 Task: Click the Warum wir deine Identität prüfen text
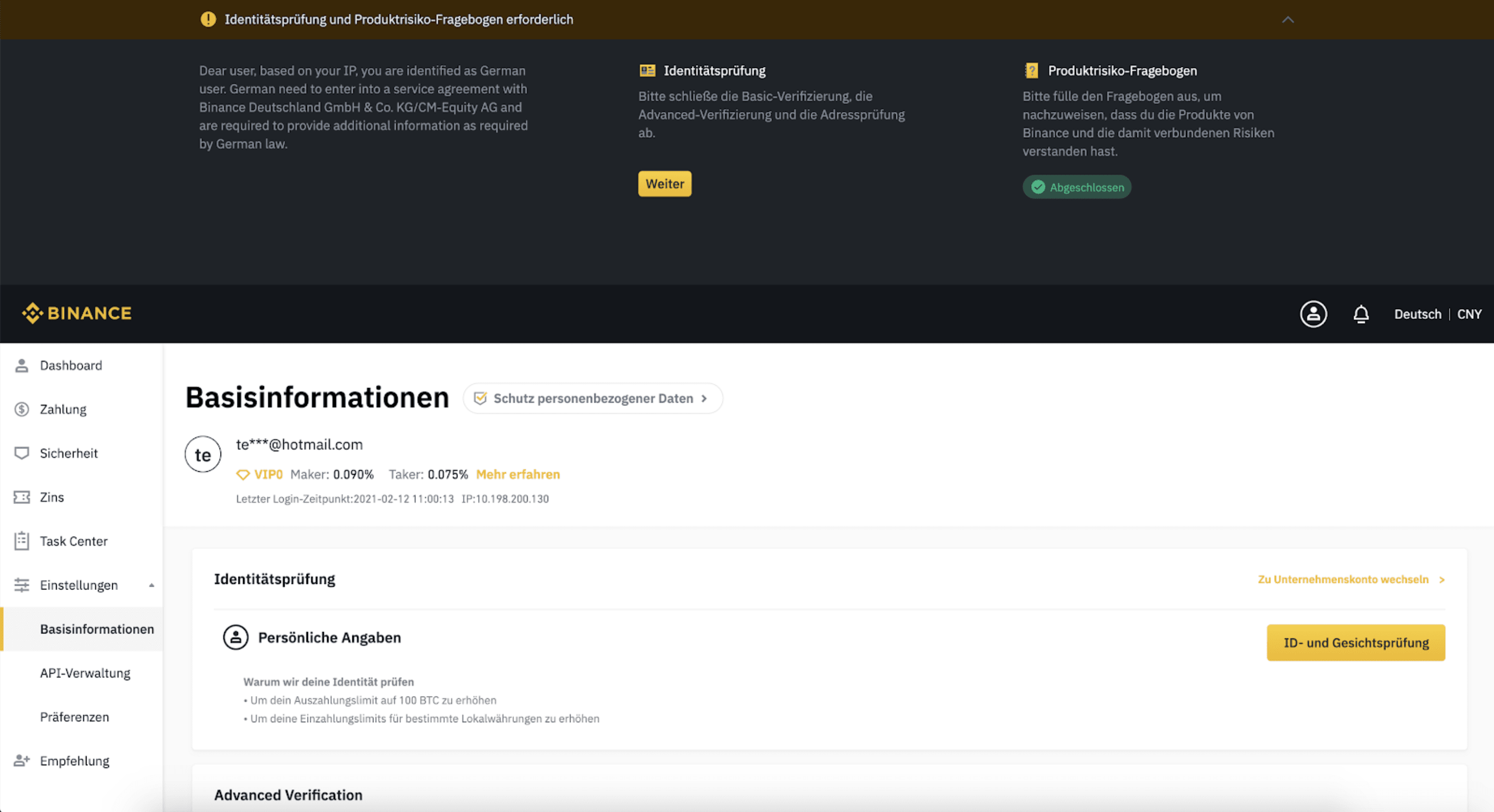[x=328, y=682]
